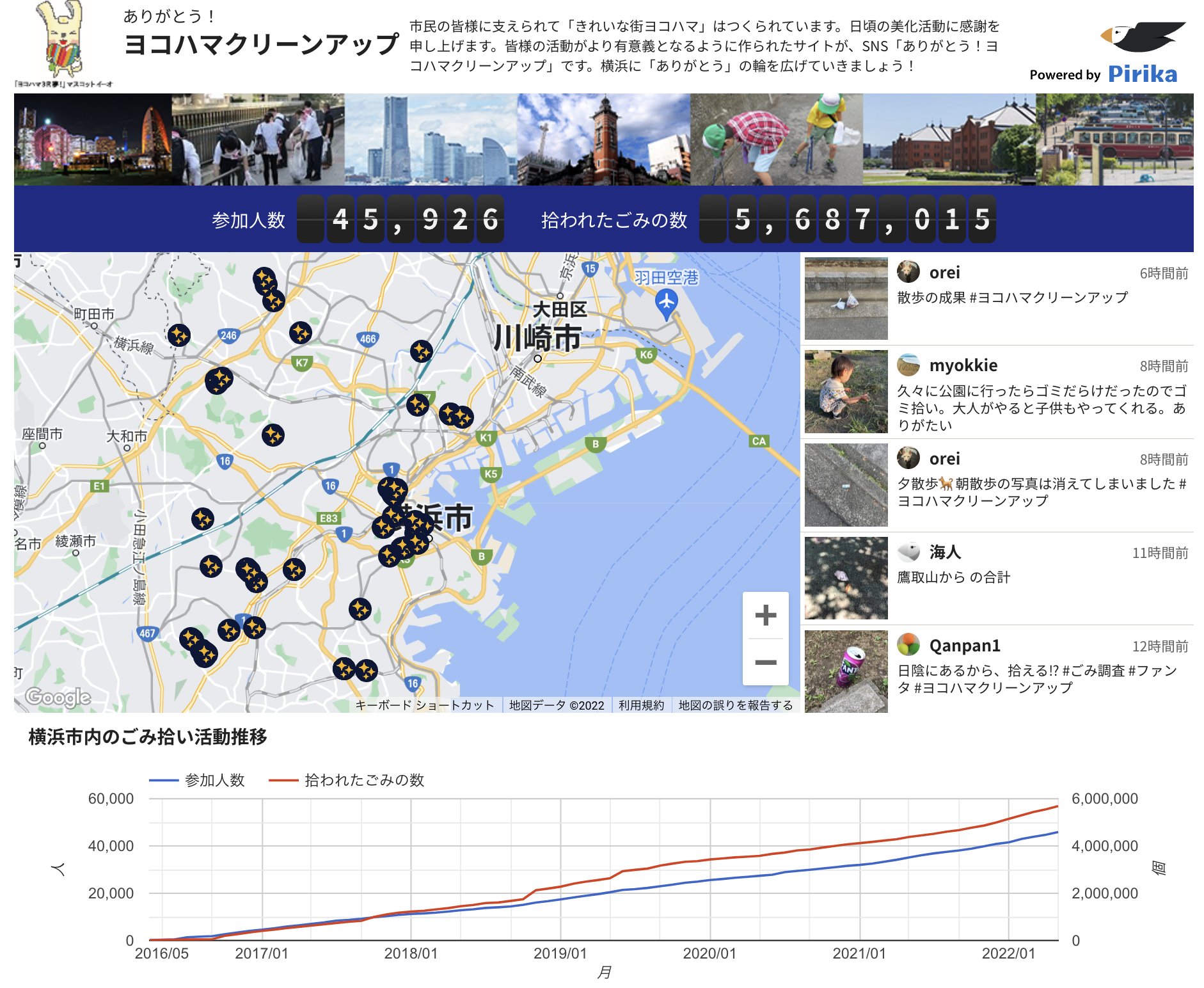The height and width of the screenshot is (988, 1204).
Task: Zoom out using the map minus control
Action: pyautogui.click(x=765, y=664)
